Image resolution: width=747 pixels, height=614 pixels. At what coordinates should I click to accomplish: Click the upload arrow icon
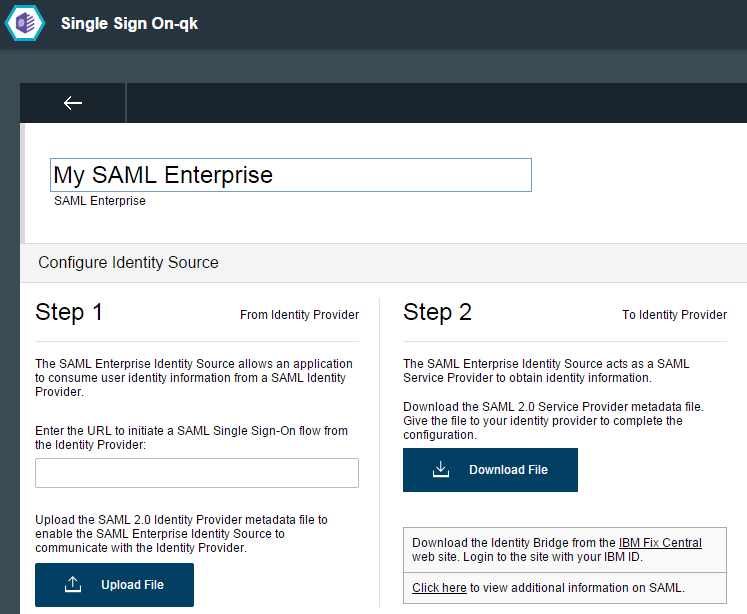[73, 584]
